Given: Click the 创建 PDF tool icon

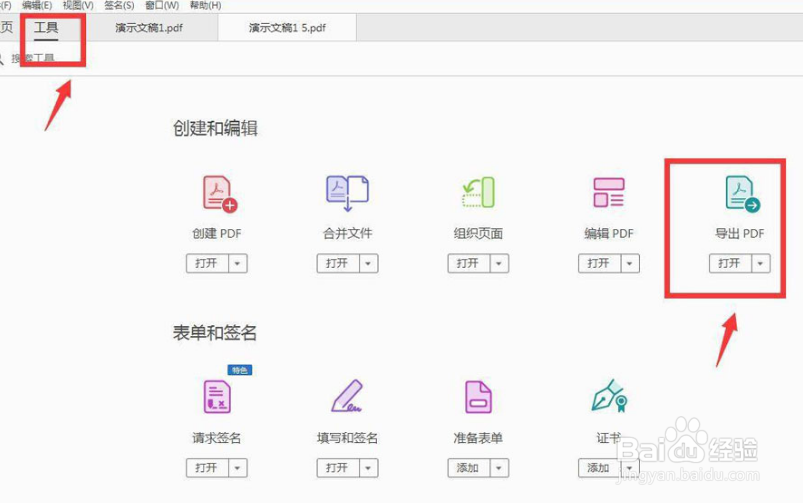Looking at the screenshot, I should [x=220, y=194].
